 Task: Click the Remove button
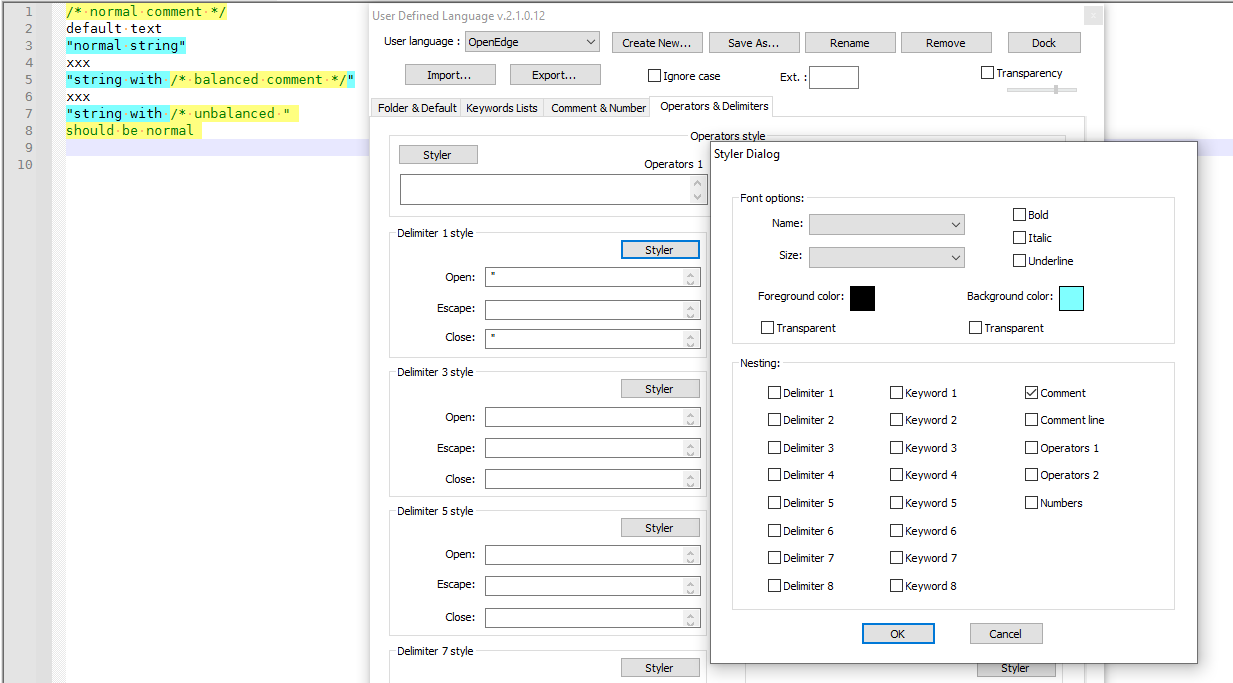click(x=946, y=43)
